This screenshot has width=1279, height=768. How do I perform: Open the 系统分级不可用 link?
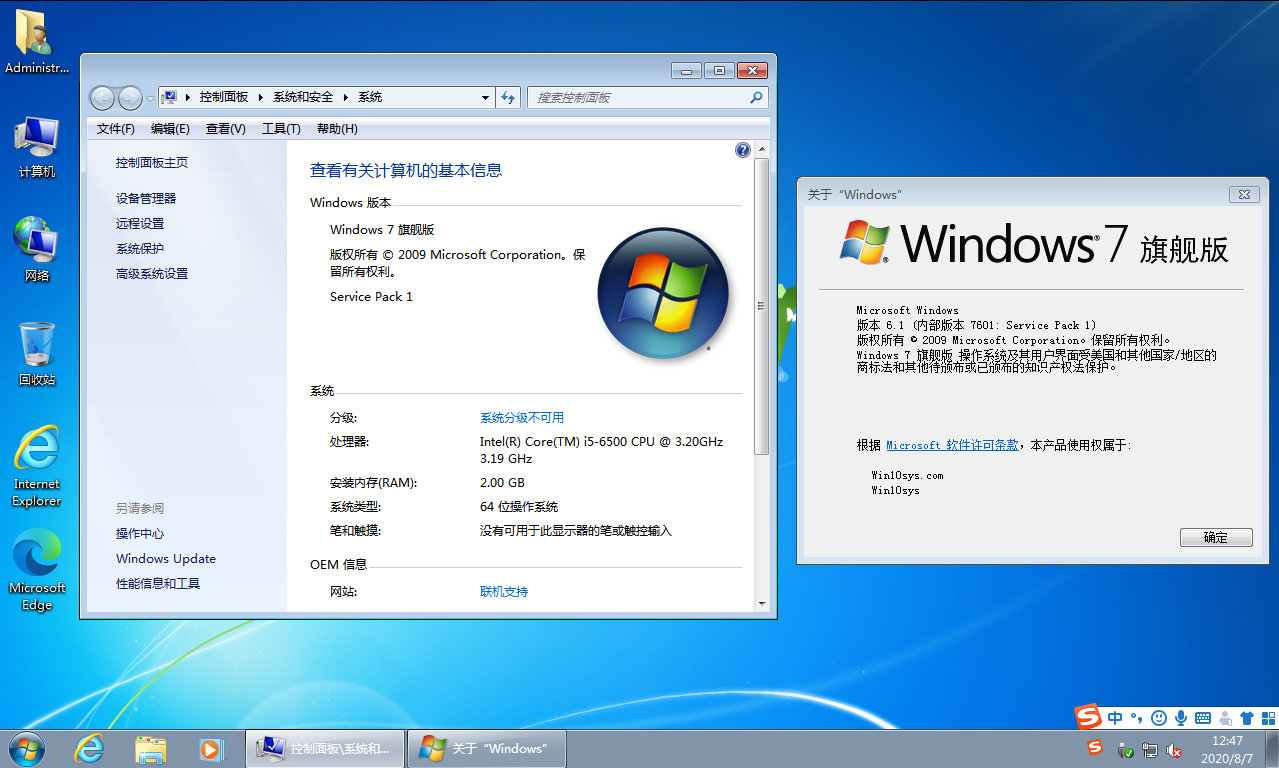(x=522, y=418)
